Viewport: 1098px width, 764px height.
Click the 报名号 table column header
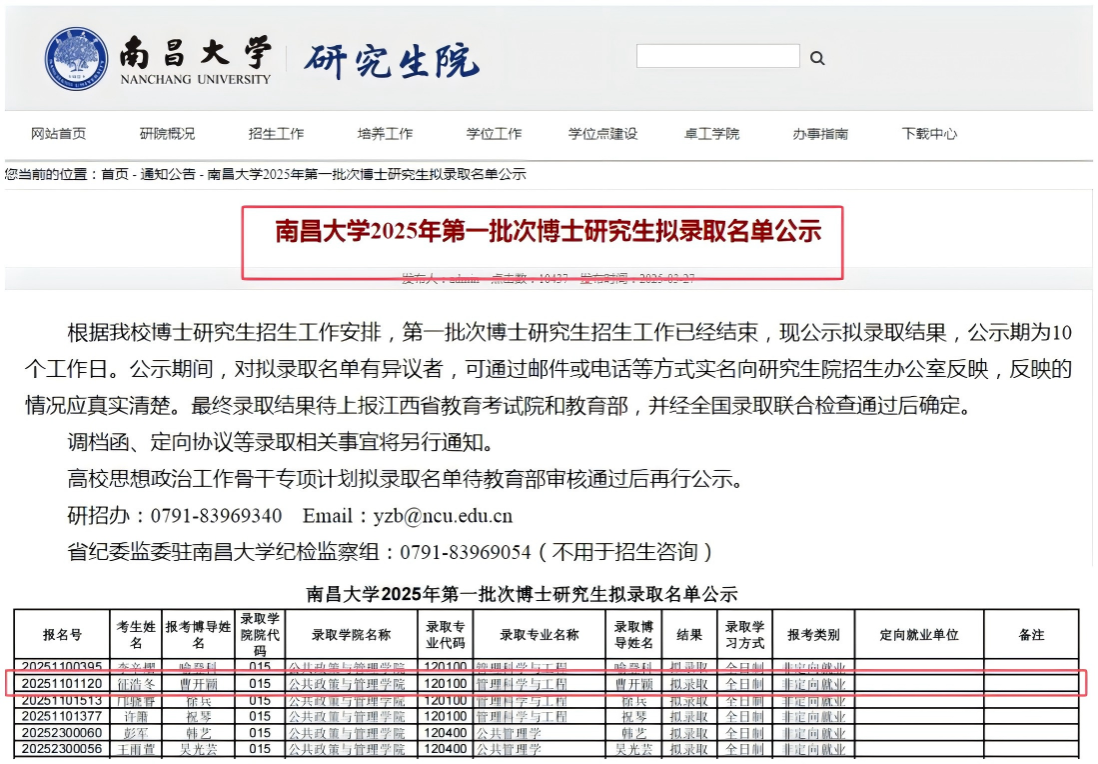click(x=62, y=635)
